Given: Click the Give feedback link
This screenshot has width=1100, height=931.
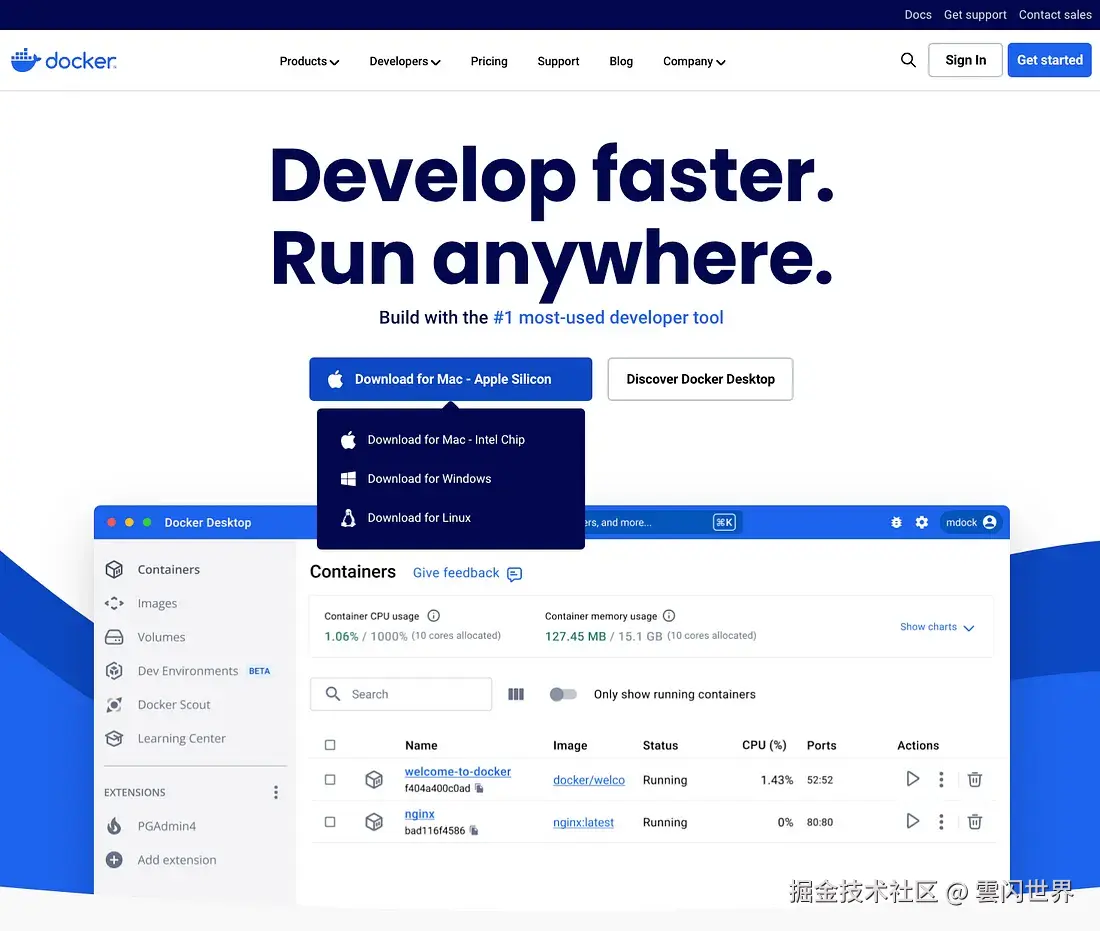Looking at the screenshot, I should click(456, 572).
